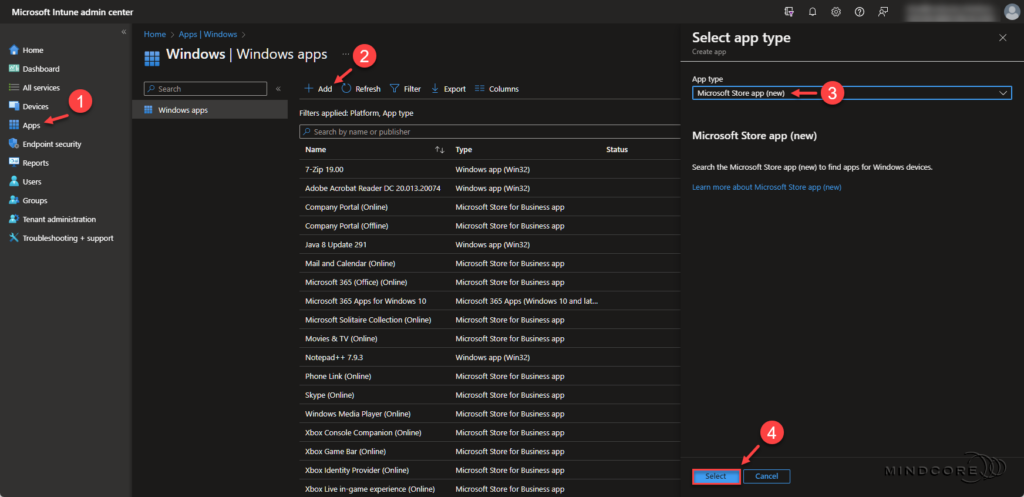The image size is (1024, 497).
Task: Open the settings gear in header
Action: 836,12
